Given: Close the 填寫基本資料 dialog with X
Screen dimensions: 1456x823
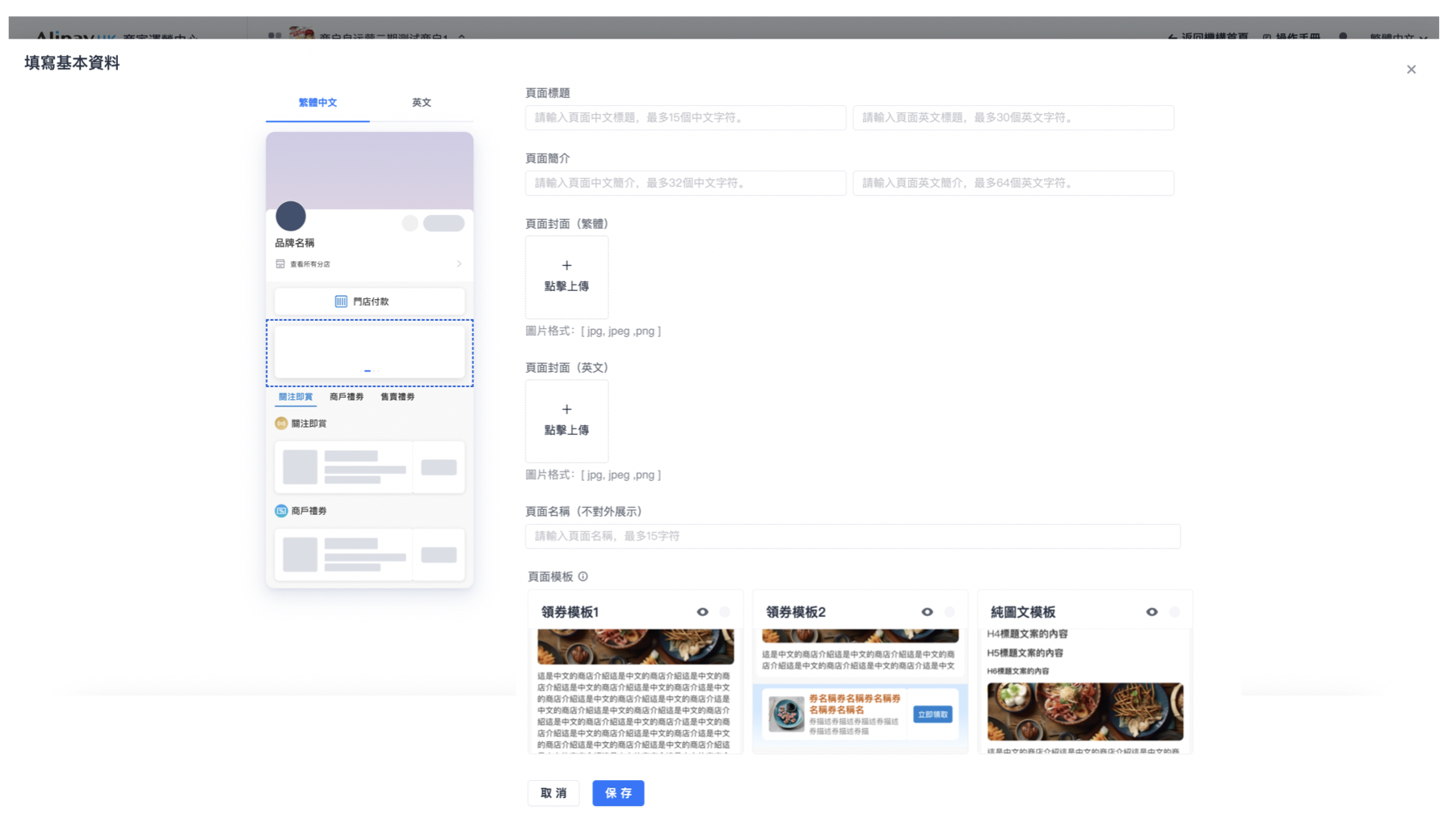Looking at the screenshot, I should (1411, 70).
